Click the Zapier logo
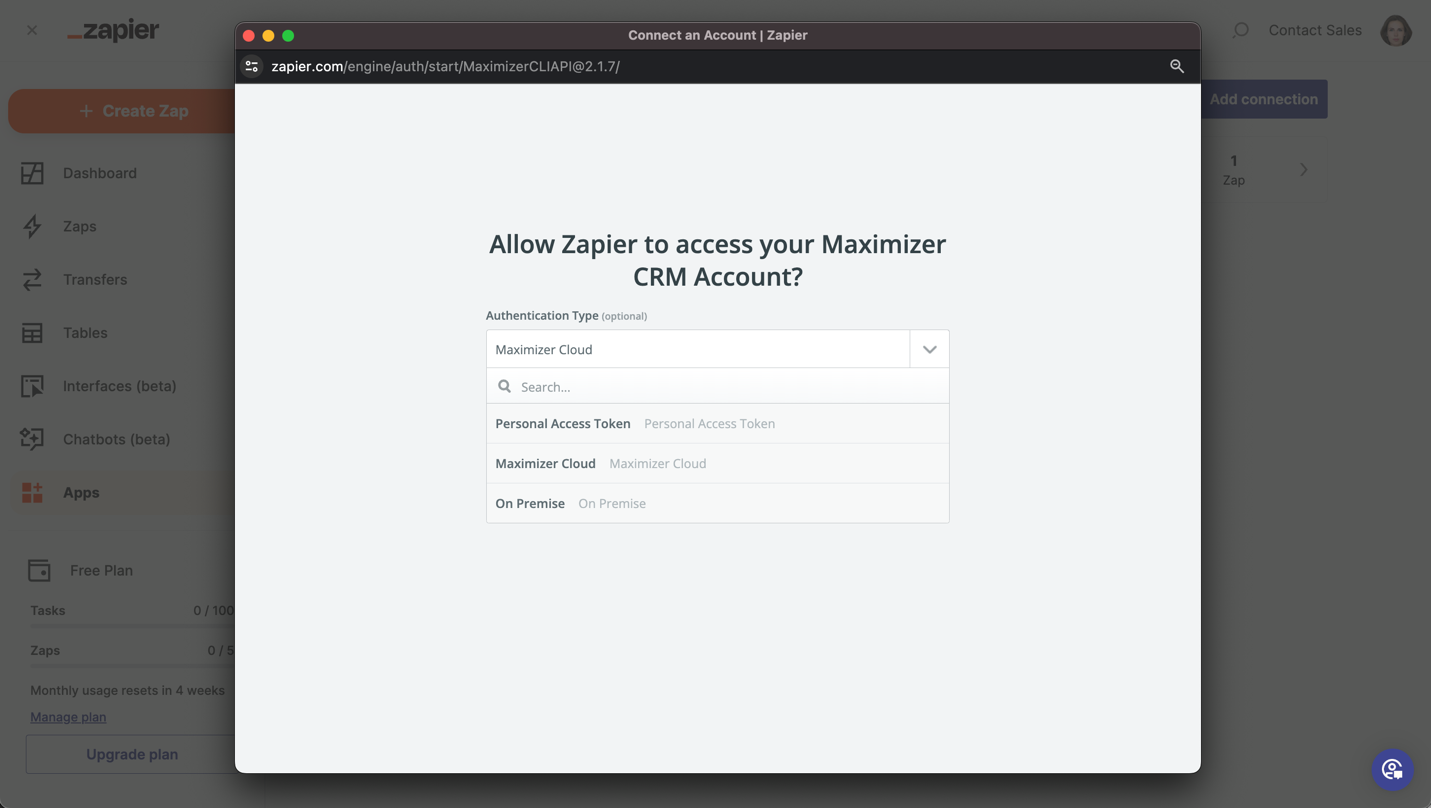Screen dimensions: 1431x808 [112, 30]
